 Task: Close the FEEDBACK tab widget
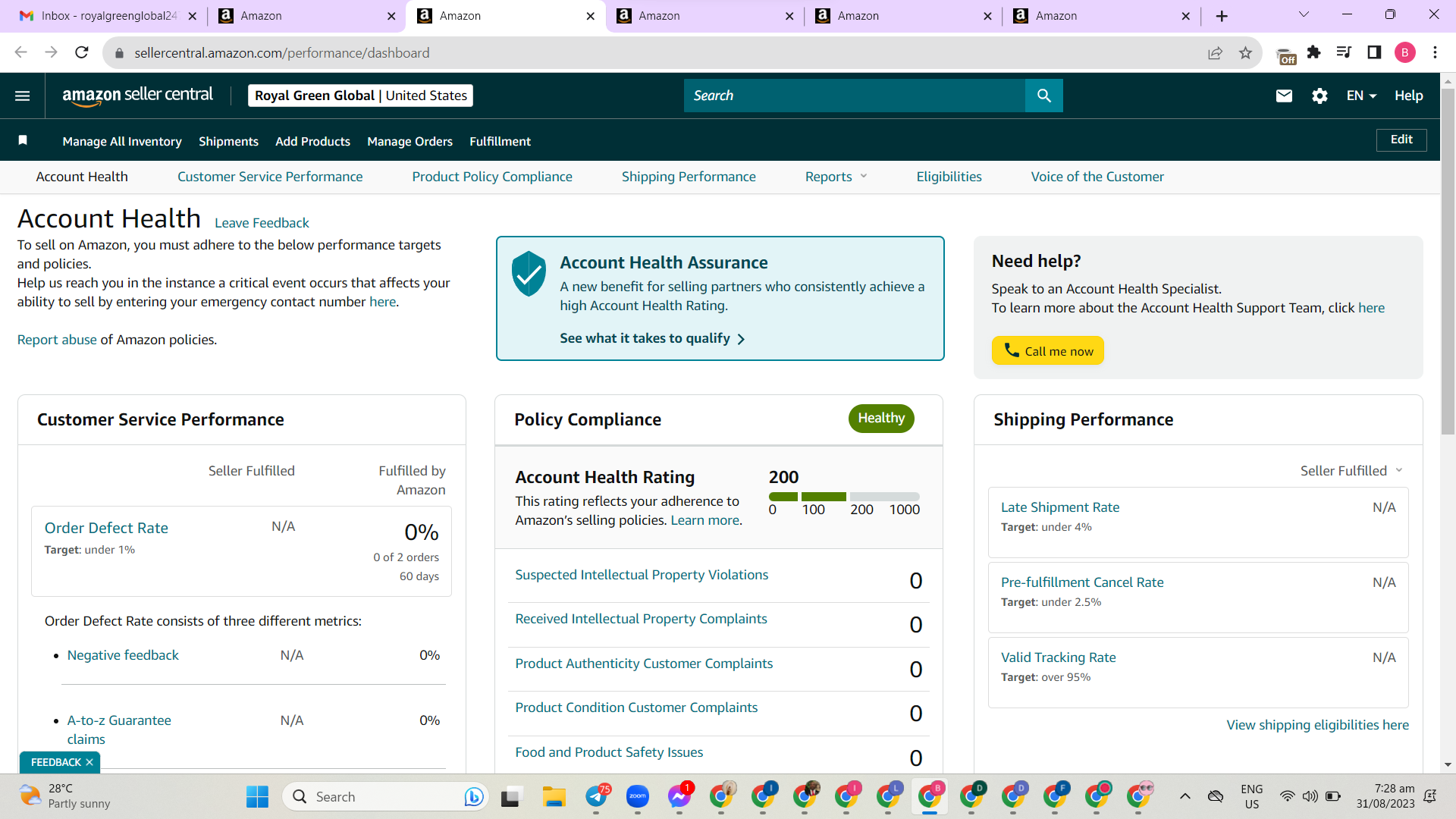(89, 762)
